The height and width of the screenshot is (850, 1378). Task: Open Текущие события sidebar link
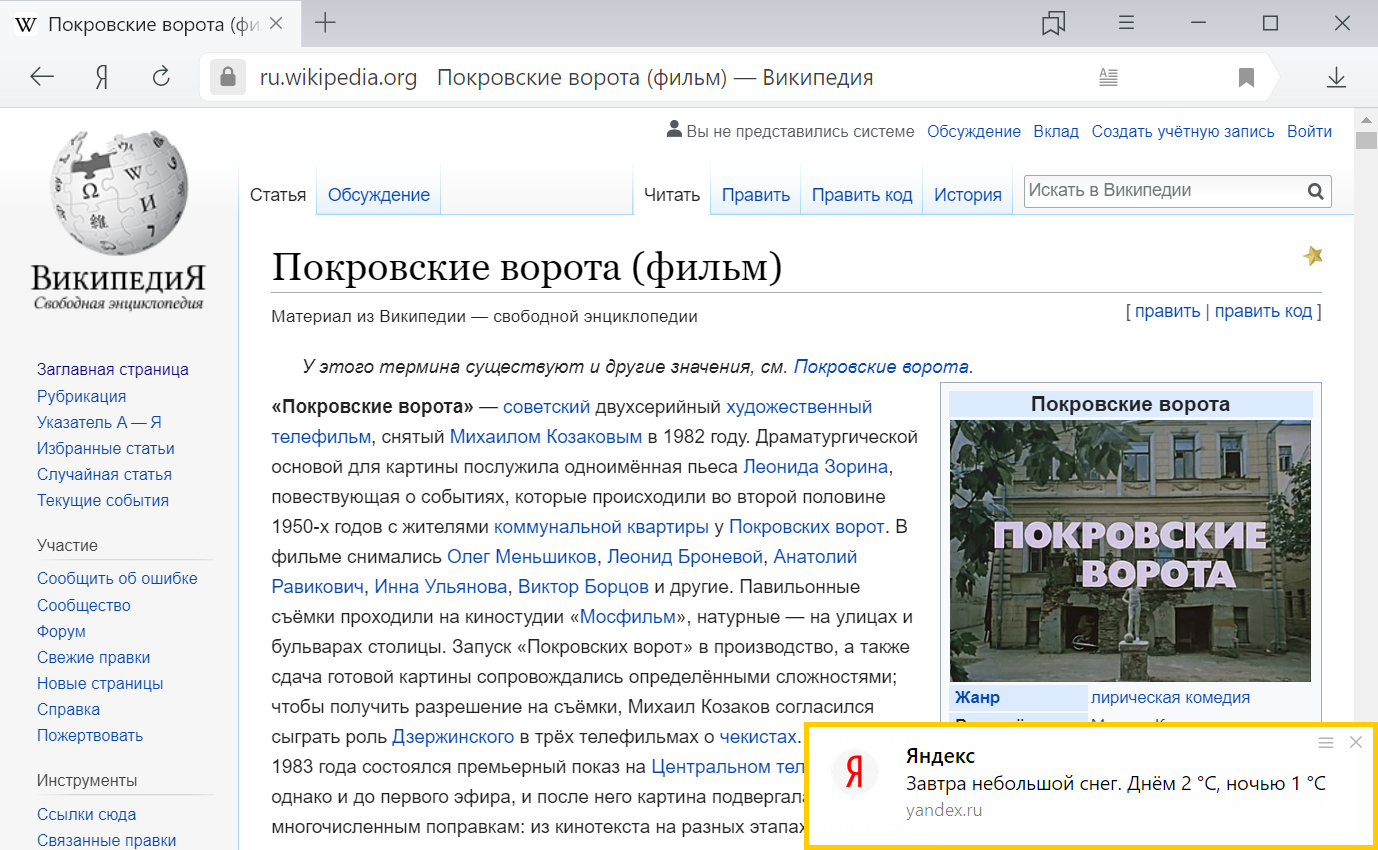coord(103,500)
